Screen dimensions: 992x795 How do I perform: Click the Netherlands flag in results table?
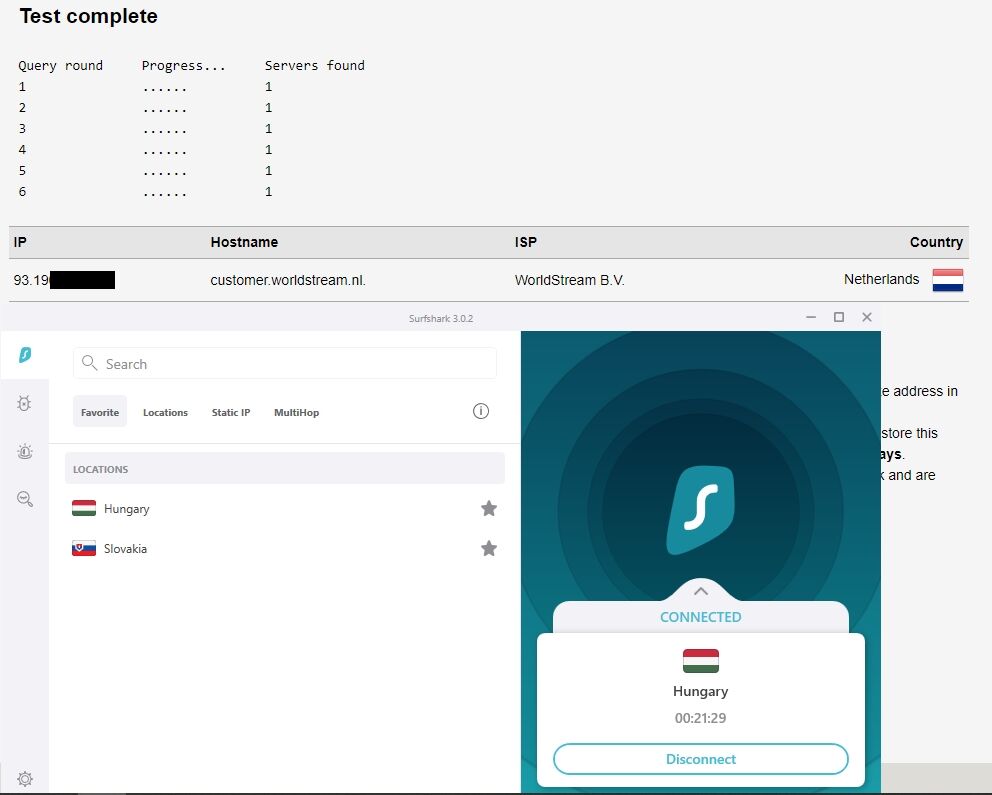(x=948, y=280)
